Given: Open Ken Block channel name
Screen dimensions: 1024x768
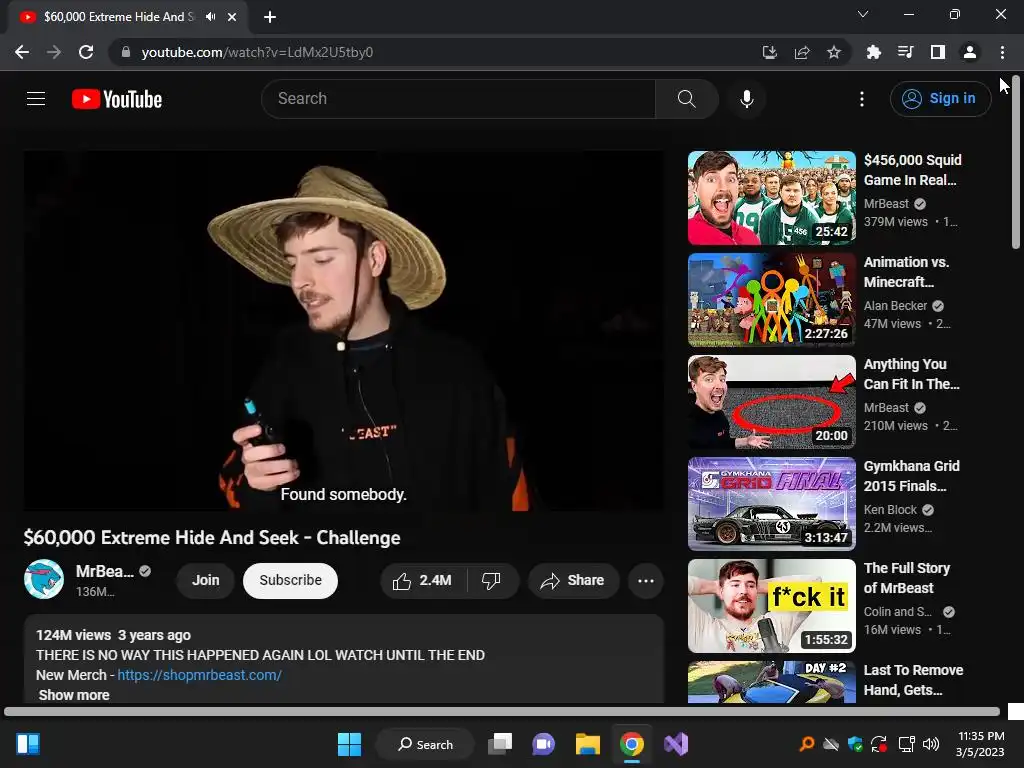Looking at the screenshot, I should [890, 509].
